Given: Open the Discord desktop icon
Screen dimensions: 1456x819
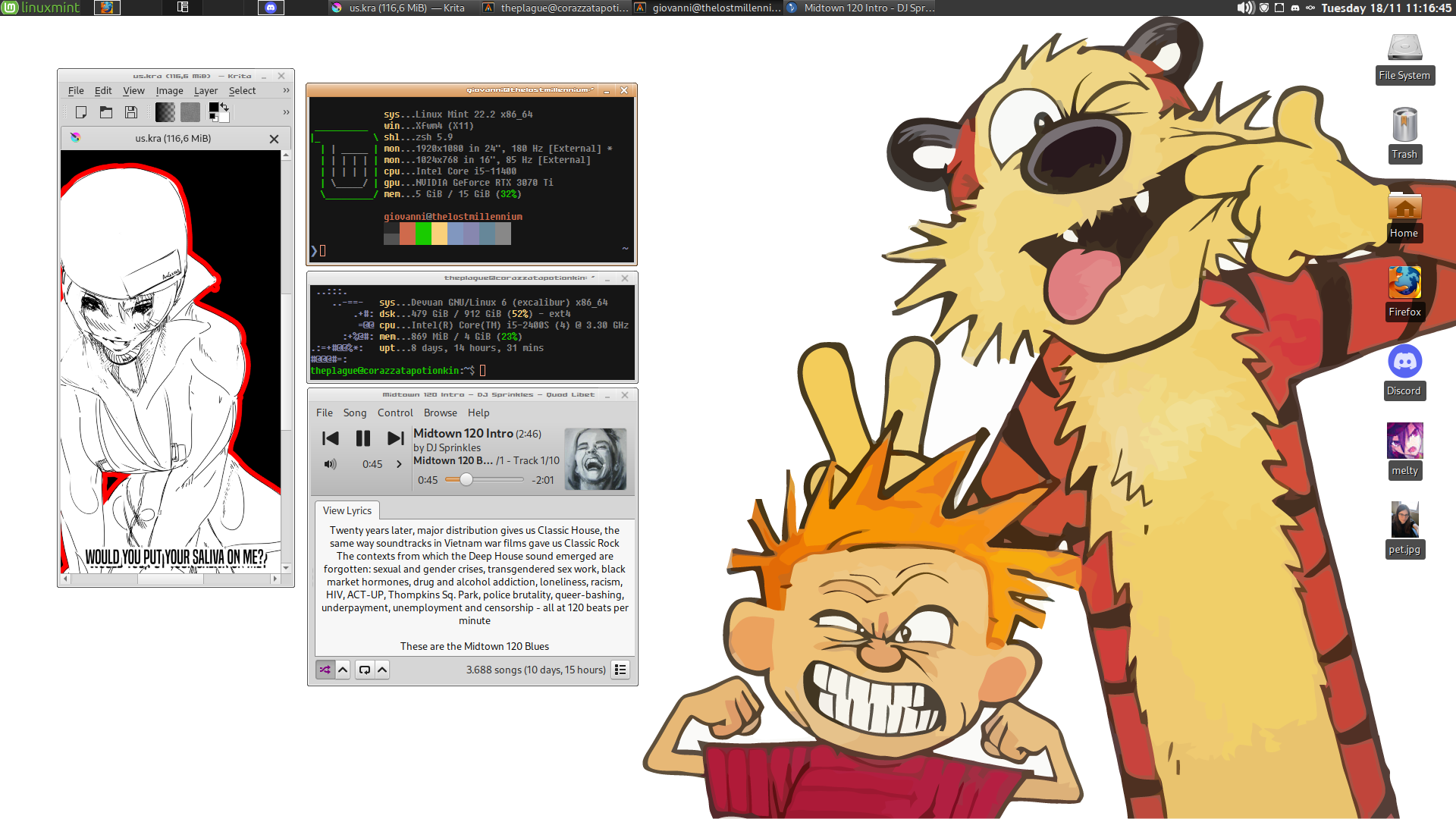Looking at the screenshot, I should 1404,362.
